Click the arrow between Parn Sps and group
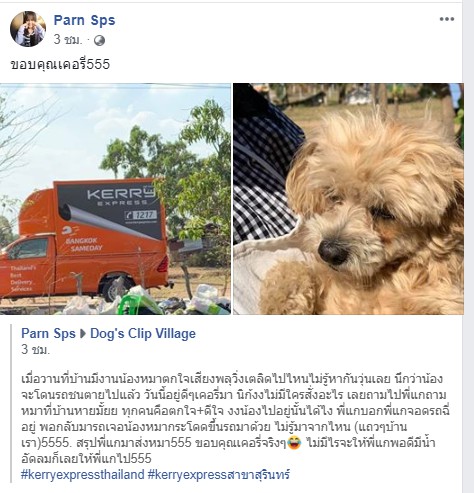 point(83,334)
